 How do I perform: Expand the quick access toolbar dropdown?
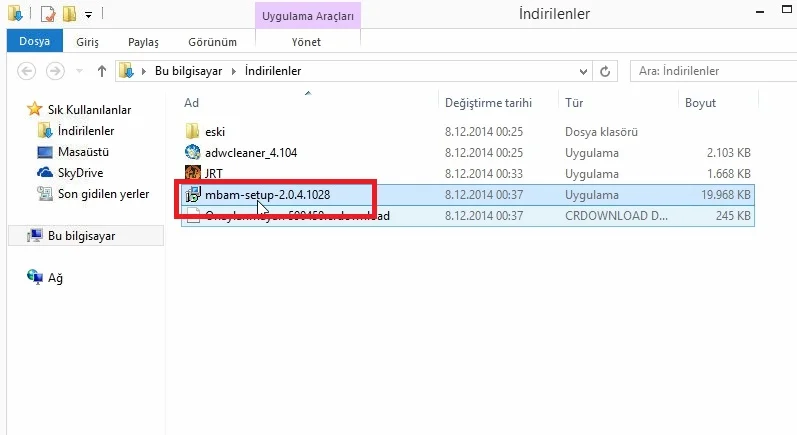(88, 15)
